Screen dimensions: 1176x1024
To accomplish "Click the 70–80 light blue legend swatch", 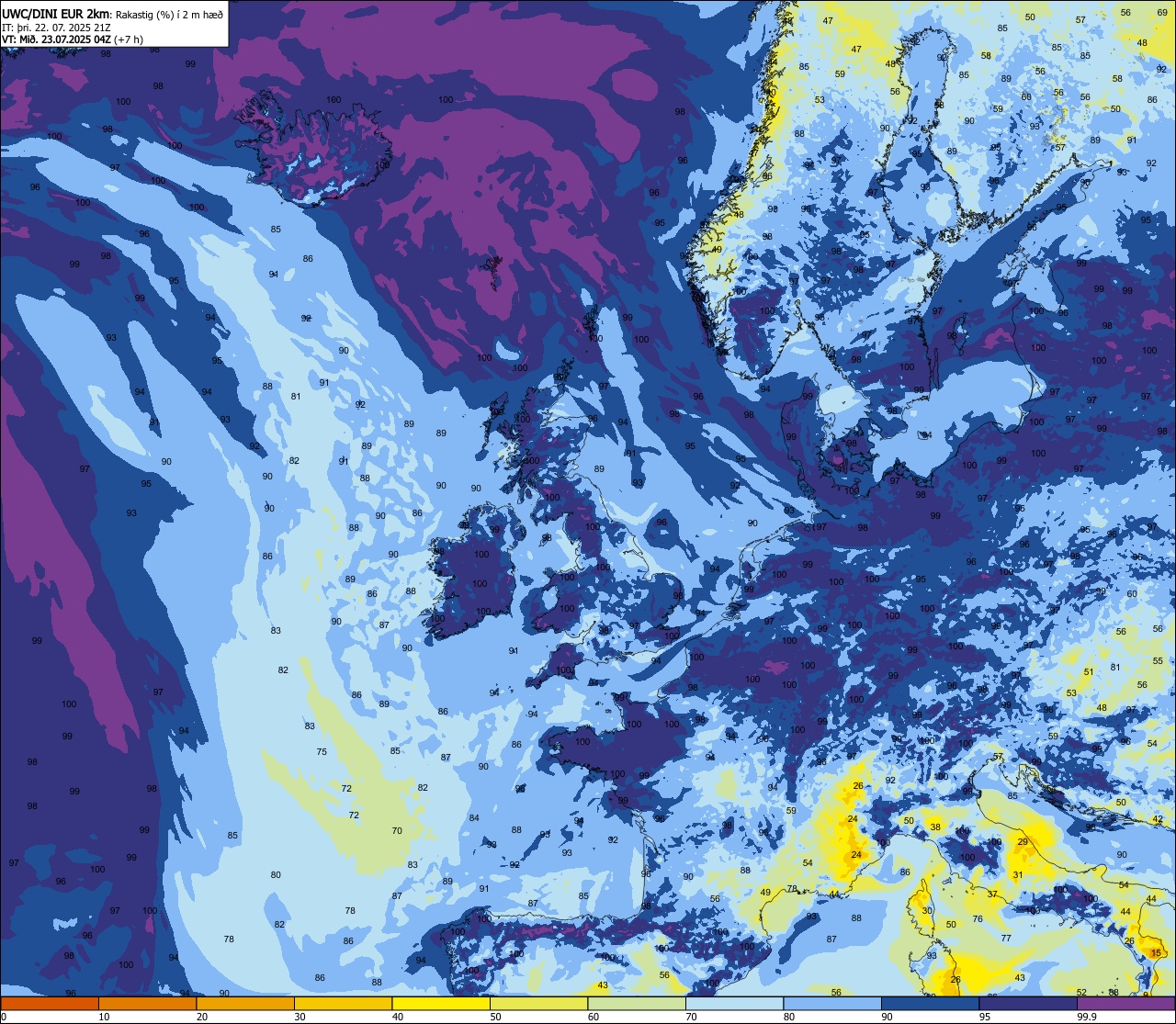I will 734,1004.
